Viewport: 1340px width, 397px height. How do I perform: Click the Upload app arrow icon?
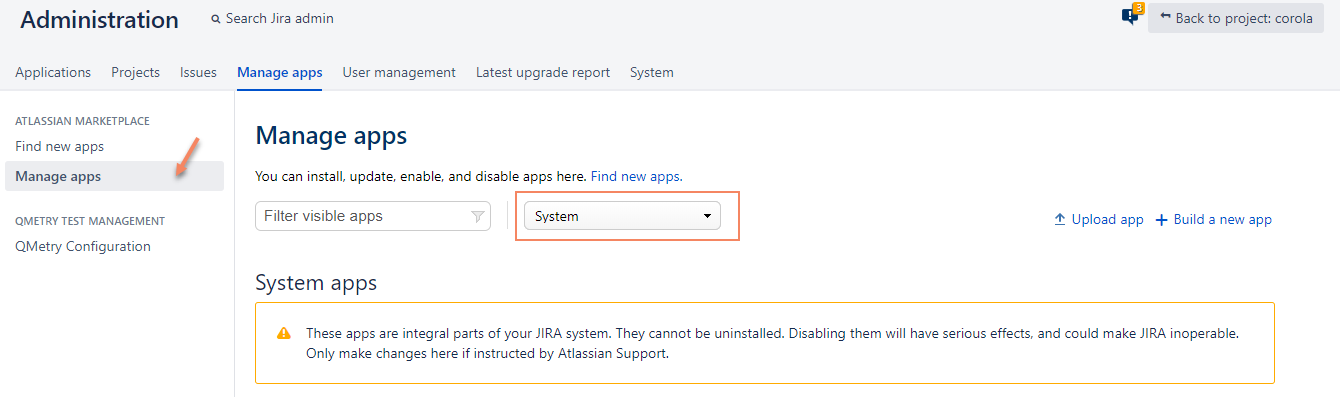coord(1060,219)
